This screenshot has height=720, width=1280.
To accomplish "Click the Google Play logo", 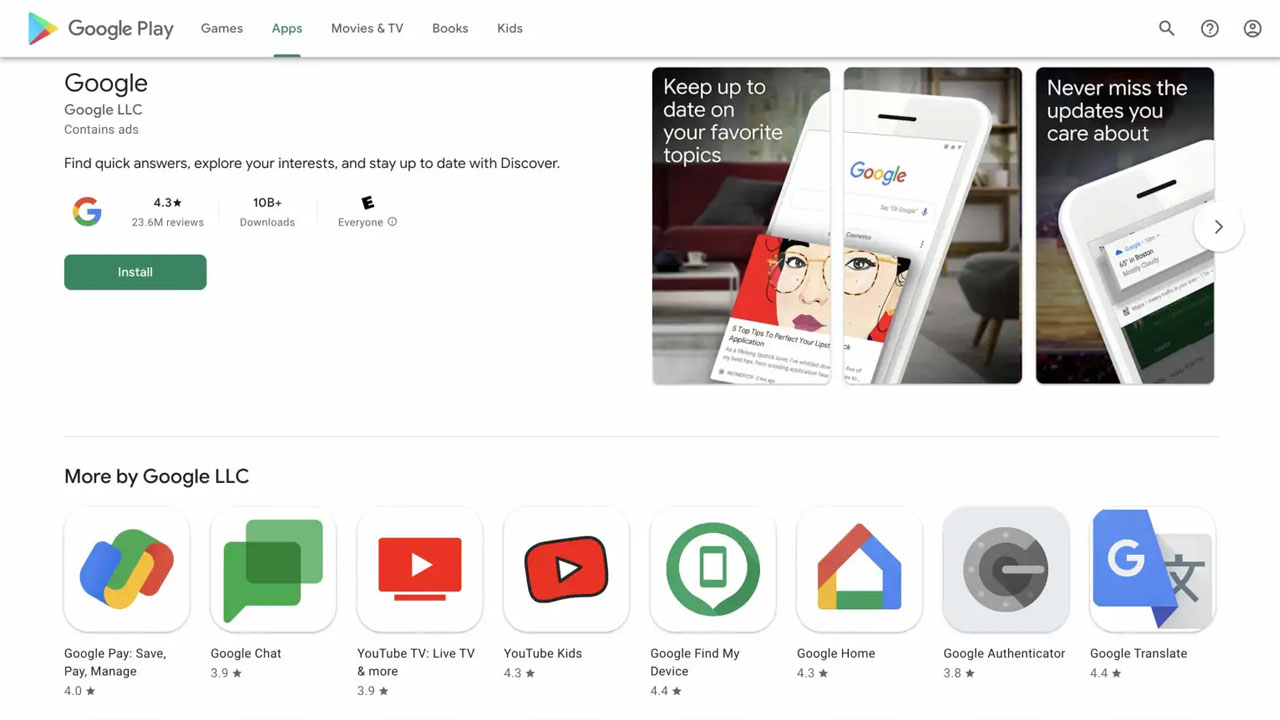I will [100, 29].
